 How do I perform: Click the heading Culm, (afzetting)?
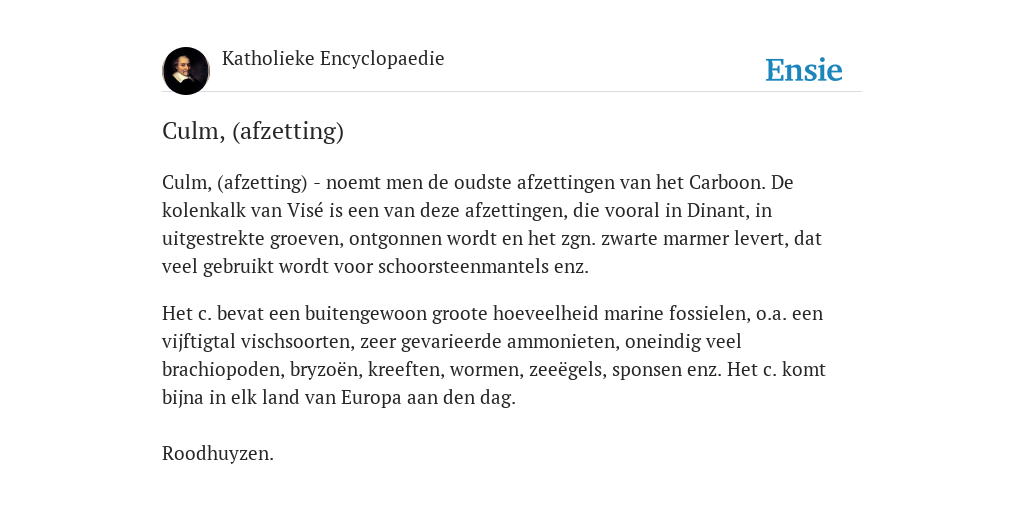coord(253,131)
